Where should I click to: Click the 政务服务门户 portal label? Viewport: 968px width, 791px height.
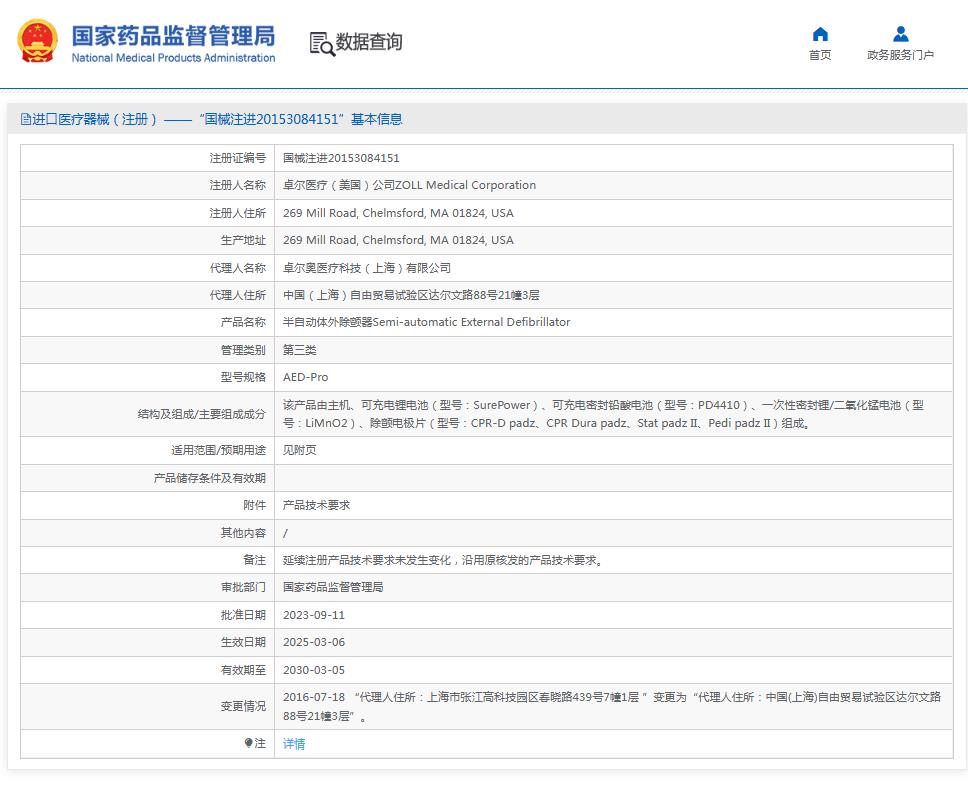pos(899,55)
